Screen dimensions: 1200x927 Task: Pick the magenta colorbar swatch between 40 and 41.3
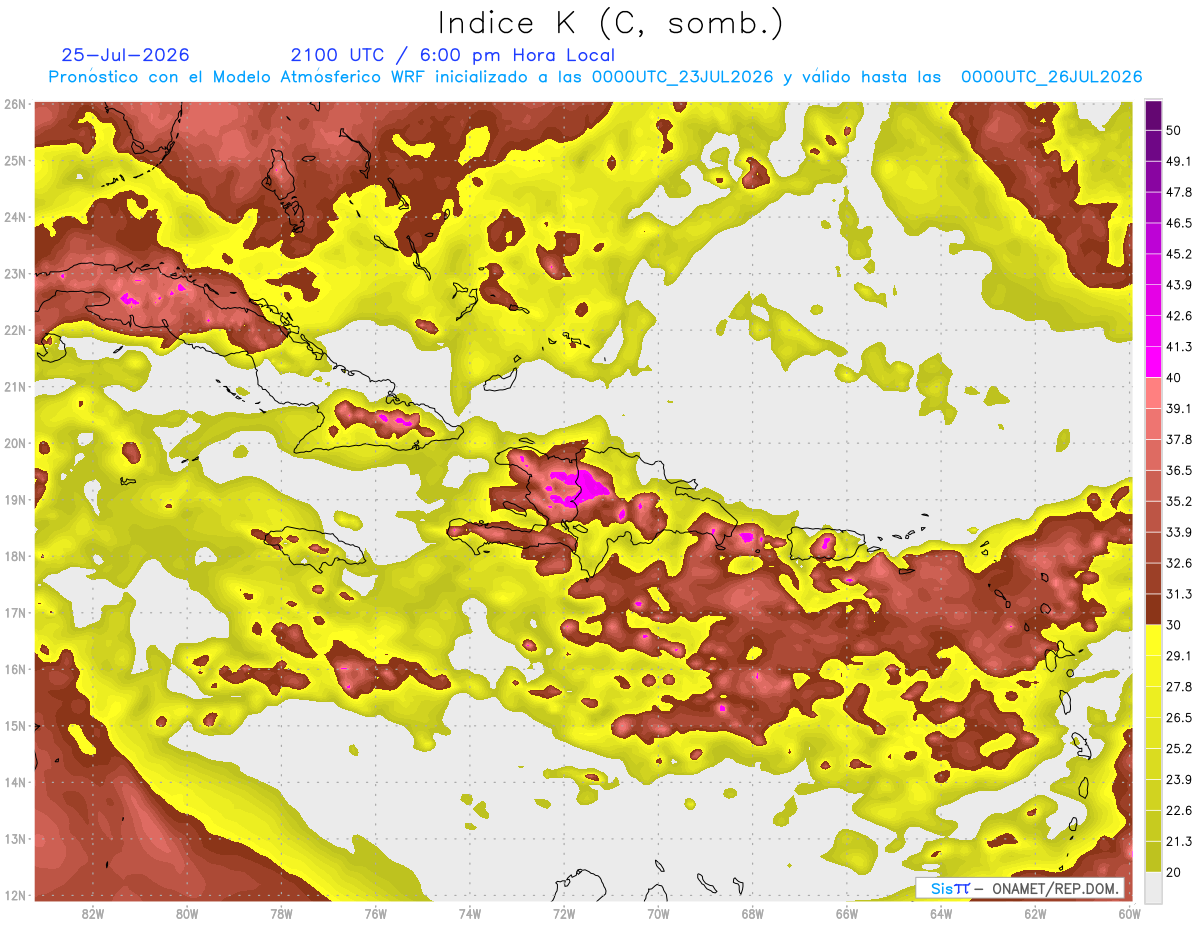(x=1153, y=362)
